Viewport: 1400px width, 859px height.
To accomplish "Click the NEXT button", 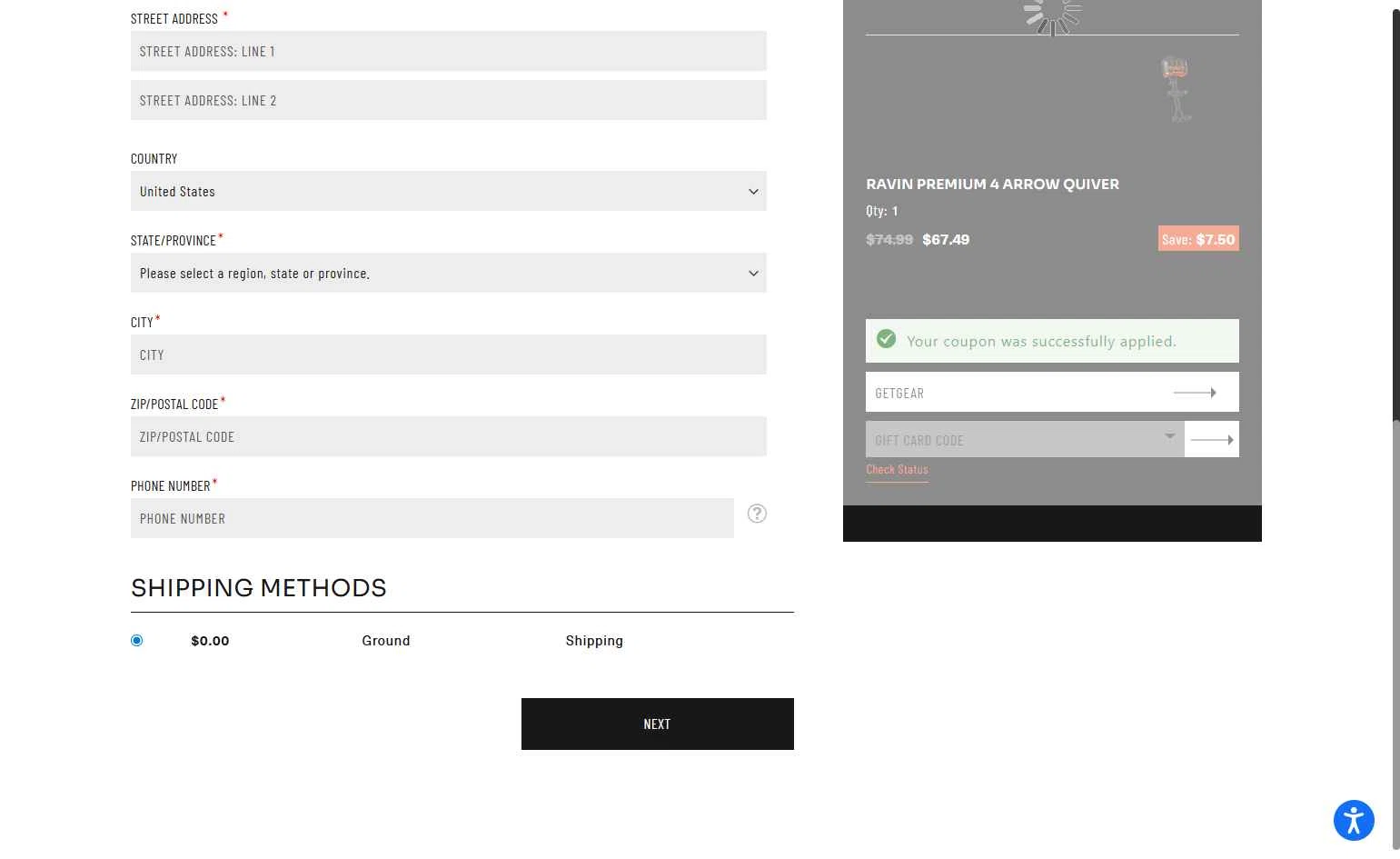I will pyautogui.click(x=658, y=724).
